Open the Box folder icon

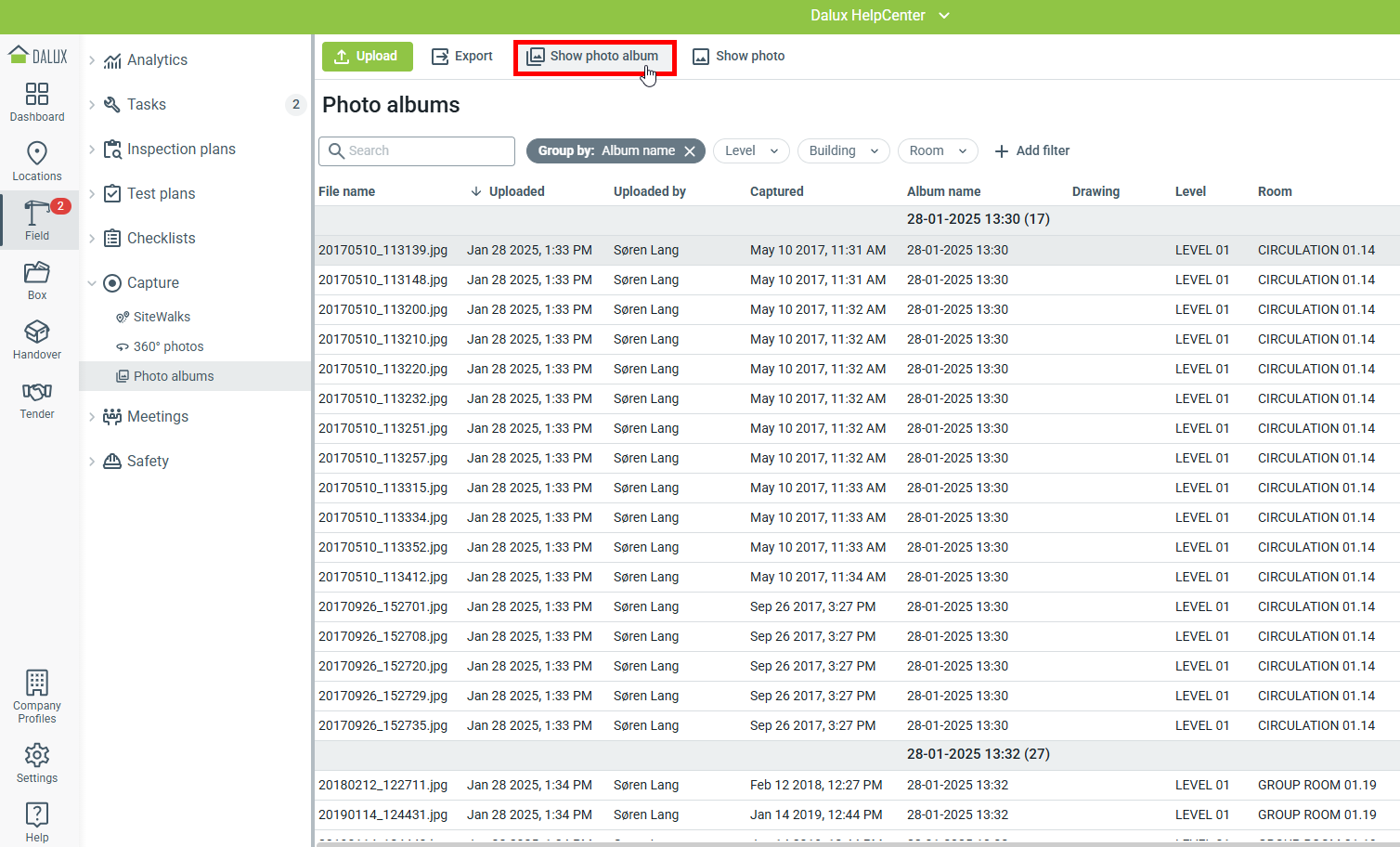pos(37,273)
